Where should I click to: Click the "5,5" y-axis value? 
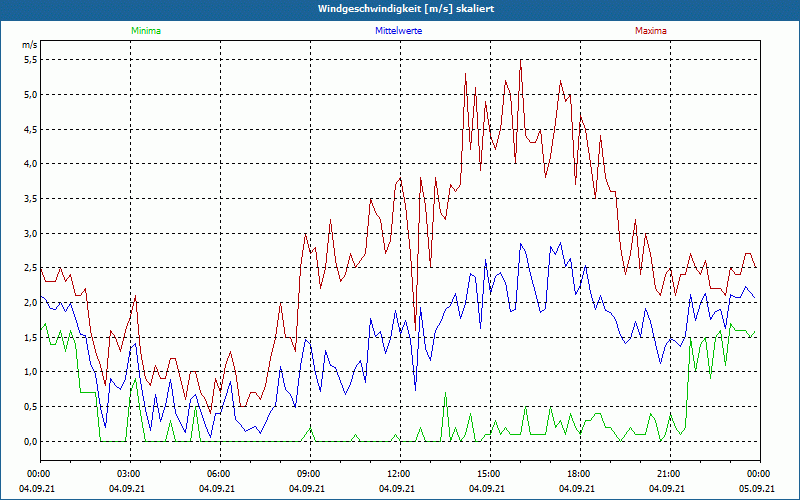[x=31, y=60]
